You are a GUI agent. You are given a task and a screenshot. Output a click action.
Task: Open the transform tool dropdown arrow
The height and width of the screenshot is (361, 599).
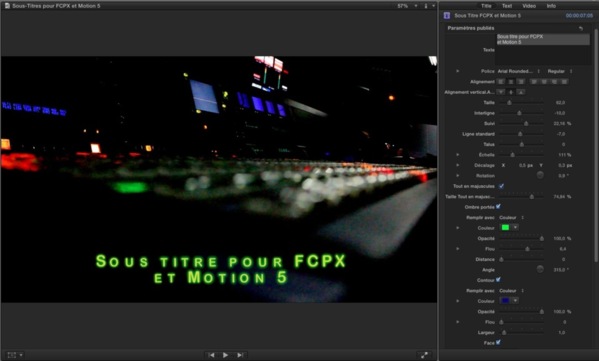click(x=21, y=355)
